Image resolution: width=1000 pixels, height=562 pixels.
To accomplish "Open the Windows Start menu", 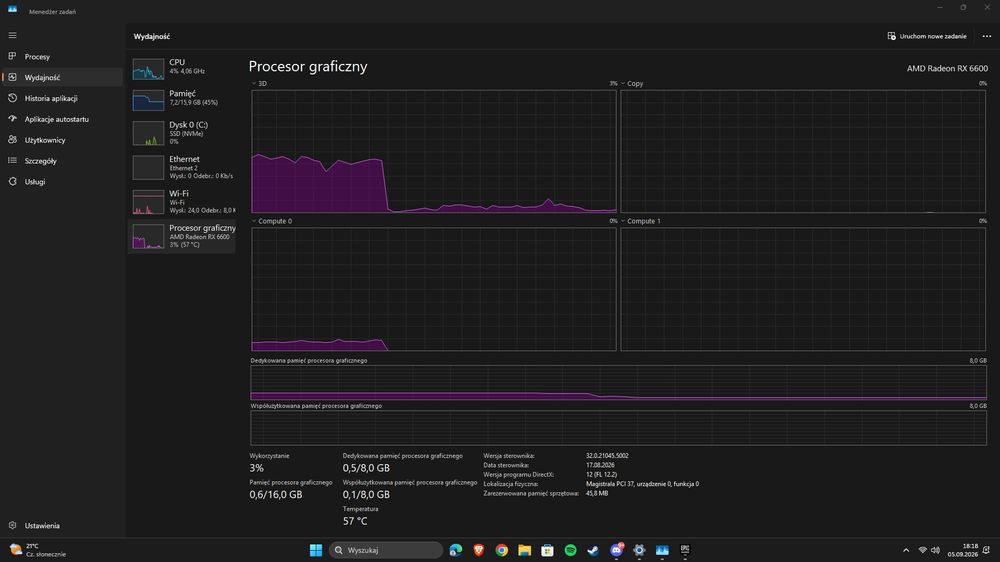I will click(x=316, y=550).
